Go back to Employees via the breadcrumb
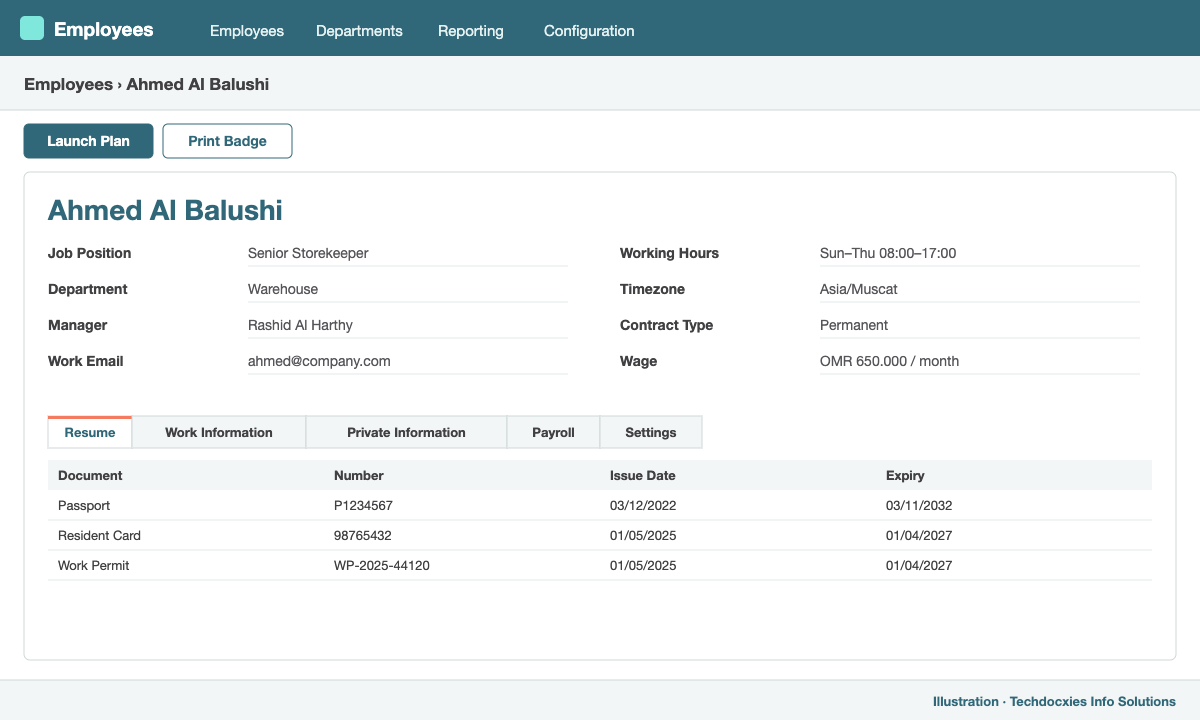Viewport: 1200px width, 720px height. [x=68, y=84]
